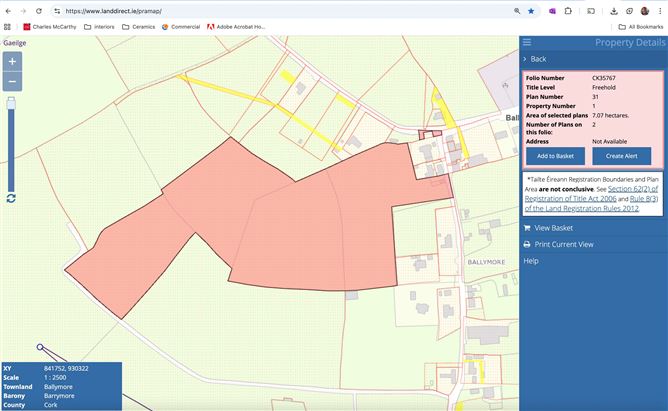The height and width of the screenshot is (411, 668).
Task: Click the Create Alert button
Action: (x=621, y=157)
